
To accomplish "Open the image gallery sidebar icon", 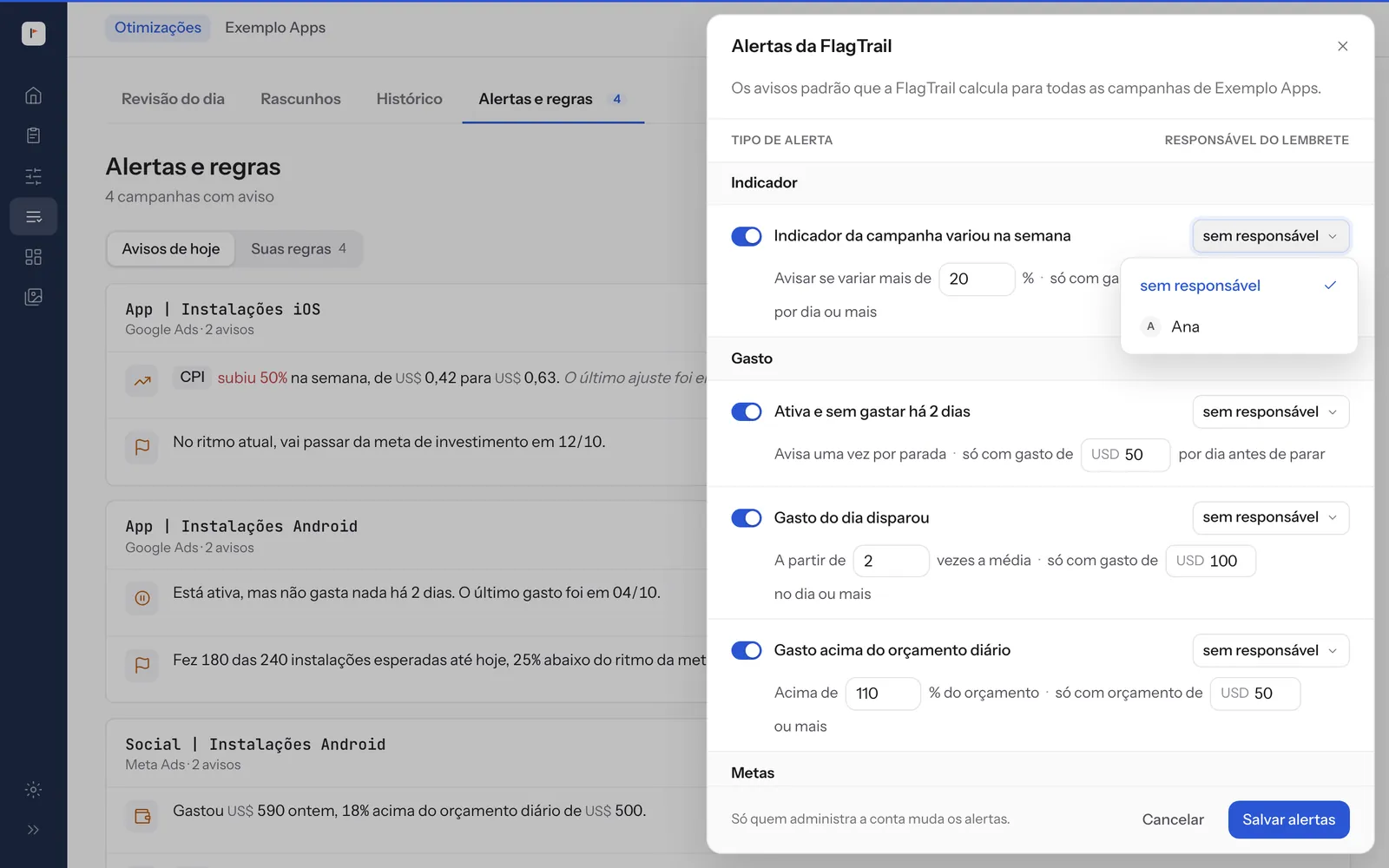I will coord(33,297).
